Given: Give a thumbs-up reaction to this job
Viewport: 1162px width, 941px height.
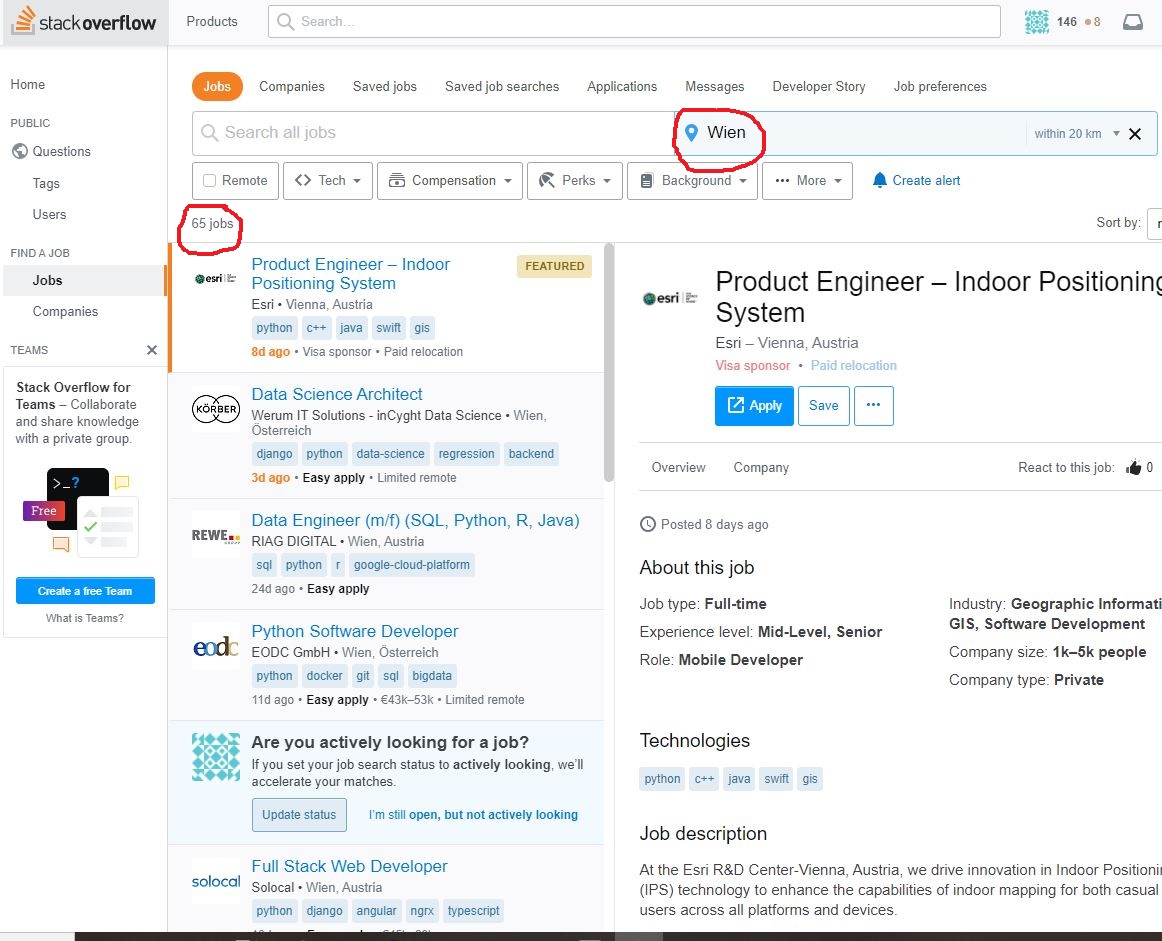Looking at the screenshot, I should pyautogui.click(x=1136, y=467).
